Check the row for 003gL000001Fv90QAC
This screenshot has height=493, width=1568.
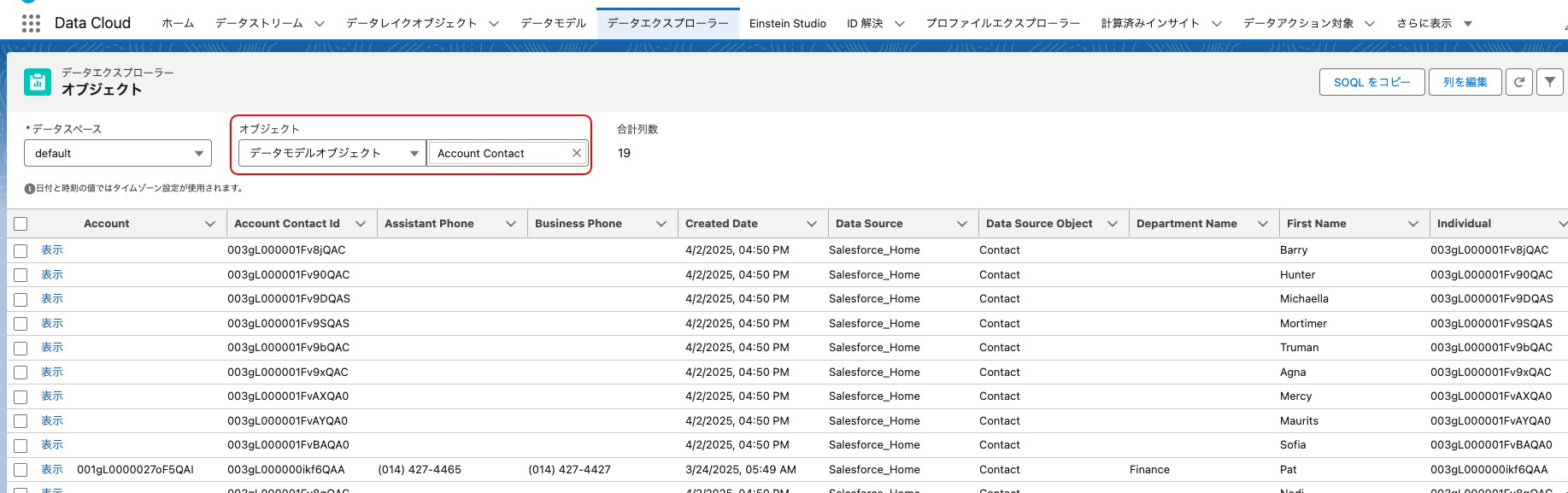click(21, 275)
